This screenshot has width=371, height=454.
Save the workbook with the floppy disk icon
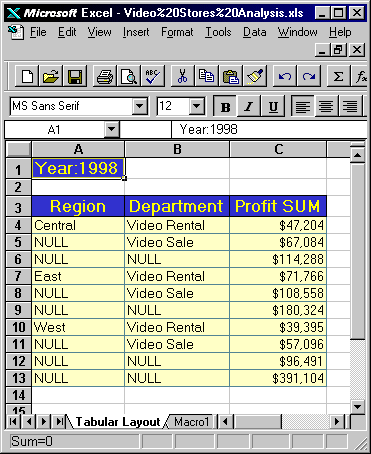coord(75,76)
